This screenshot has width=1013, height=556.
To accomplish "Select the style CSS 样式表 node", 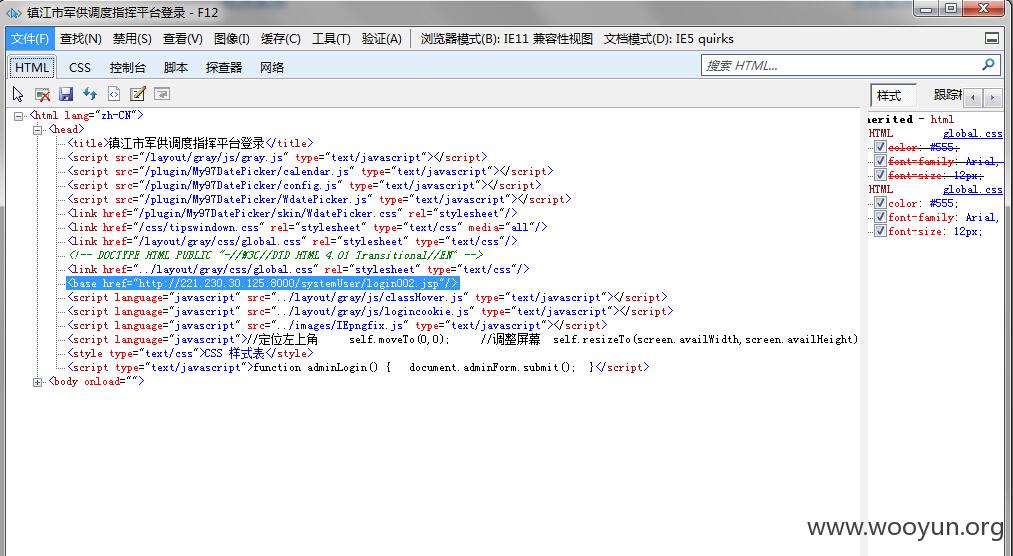I will tap(191, 354).
